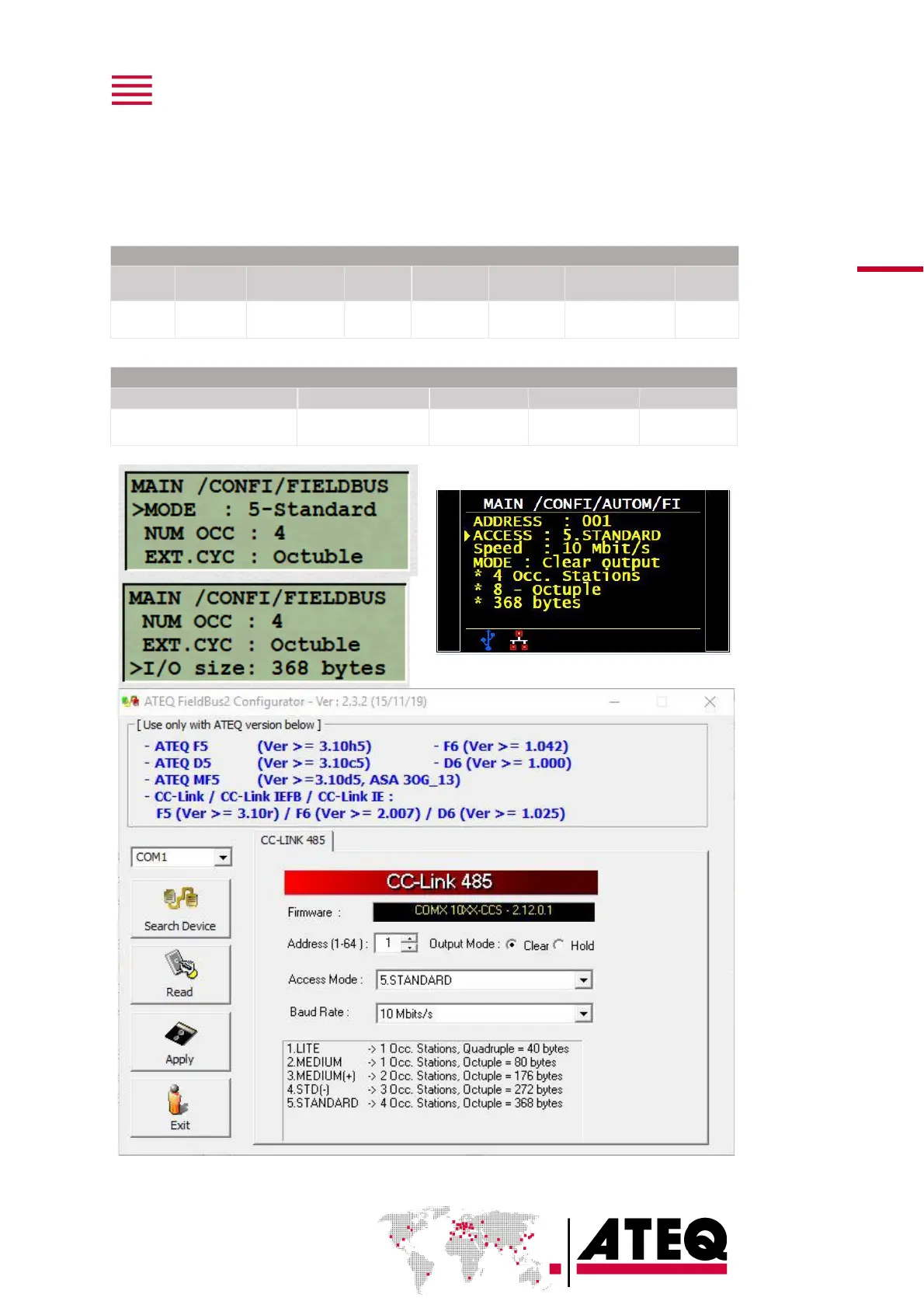Click the Firmware COMX 10XX-CCS field

click(484, 911)
